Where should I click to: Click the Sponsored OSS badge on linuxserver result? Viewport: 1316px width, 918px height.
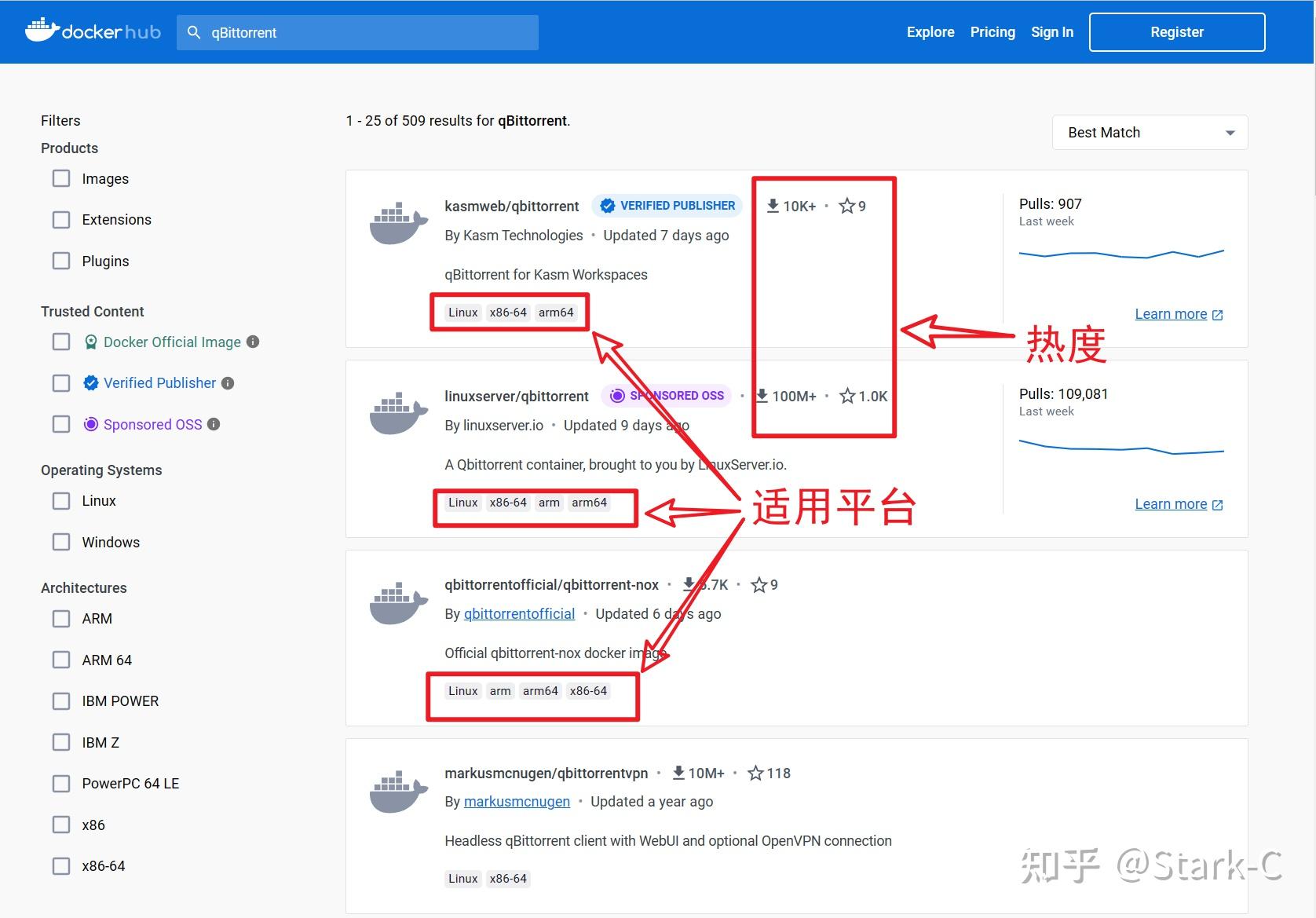click(x=666, y=395)
